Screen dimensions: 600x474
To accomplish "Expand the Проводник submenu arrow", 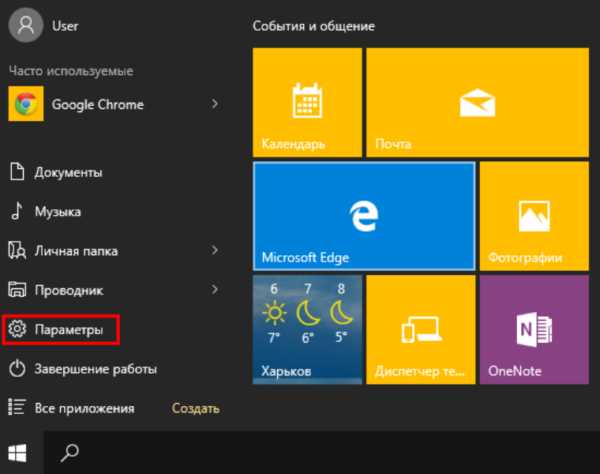I will pos(215,290).
